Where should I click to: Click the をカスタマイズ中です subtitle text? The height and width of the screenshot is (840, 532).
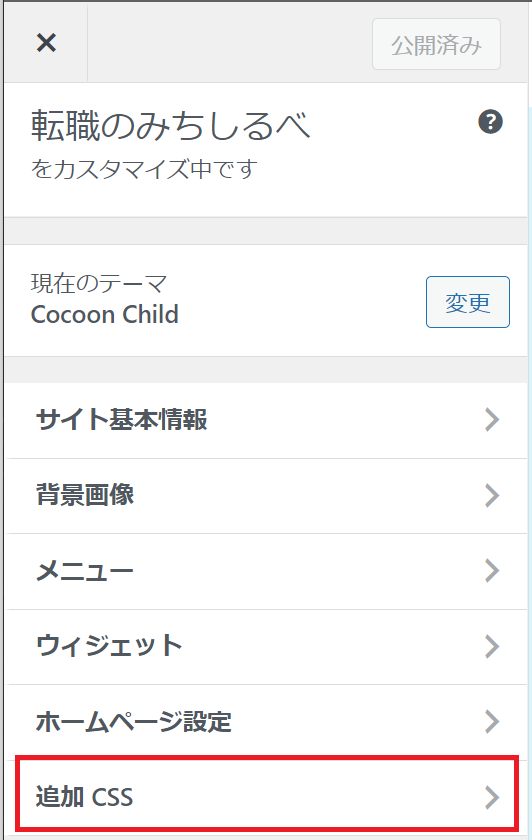144,169
